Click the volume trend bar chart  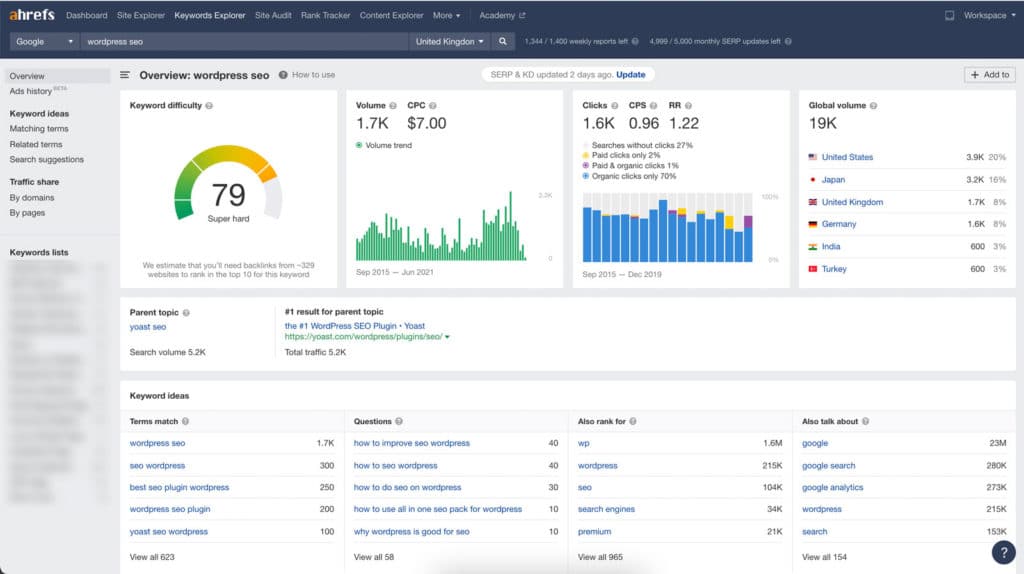pos(441,226)
